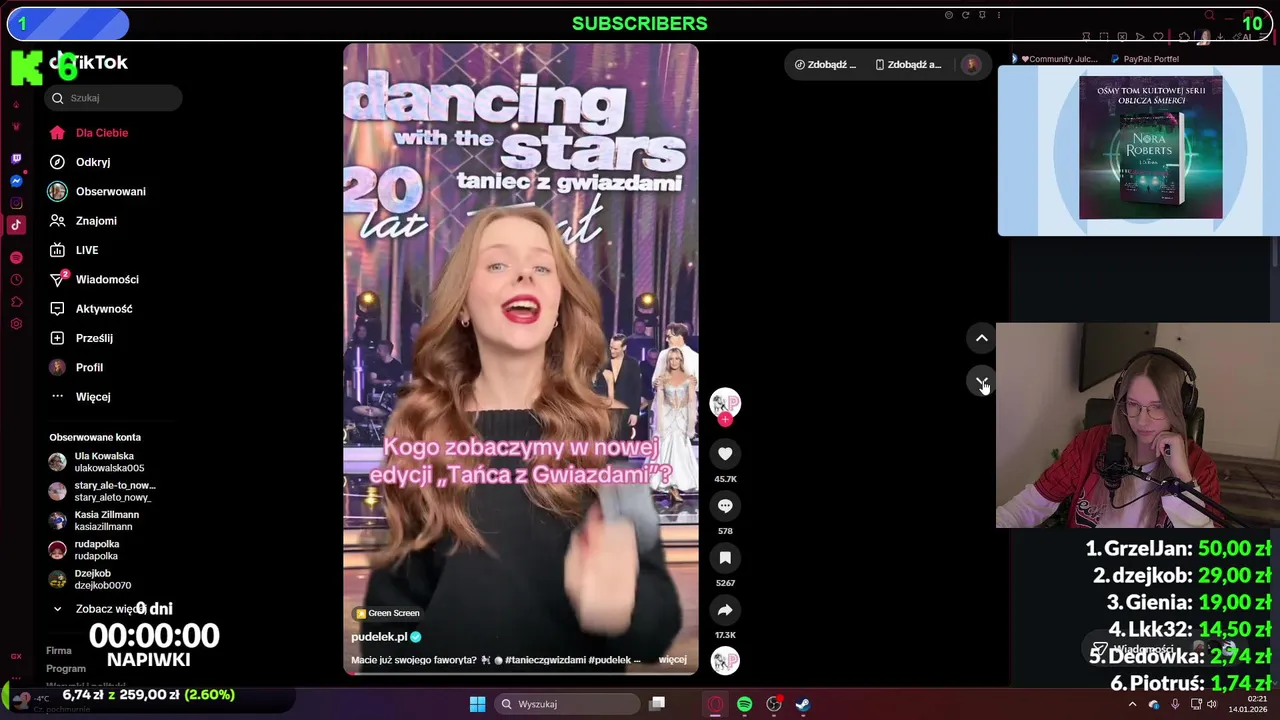Image resolution: width=1280 pixels, height=720 pixels.
Task: Open Aktywność activity notifications
Action: (104, 309)
